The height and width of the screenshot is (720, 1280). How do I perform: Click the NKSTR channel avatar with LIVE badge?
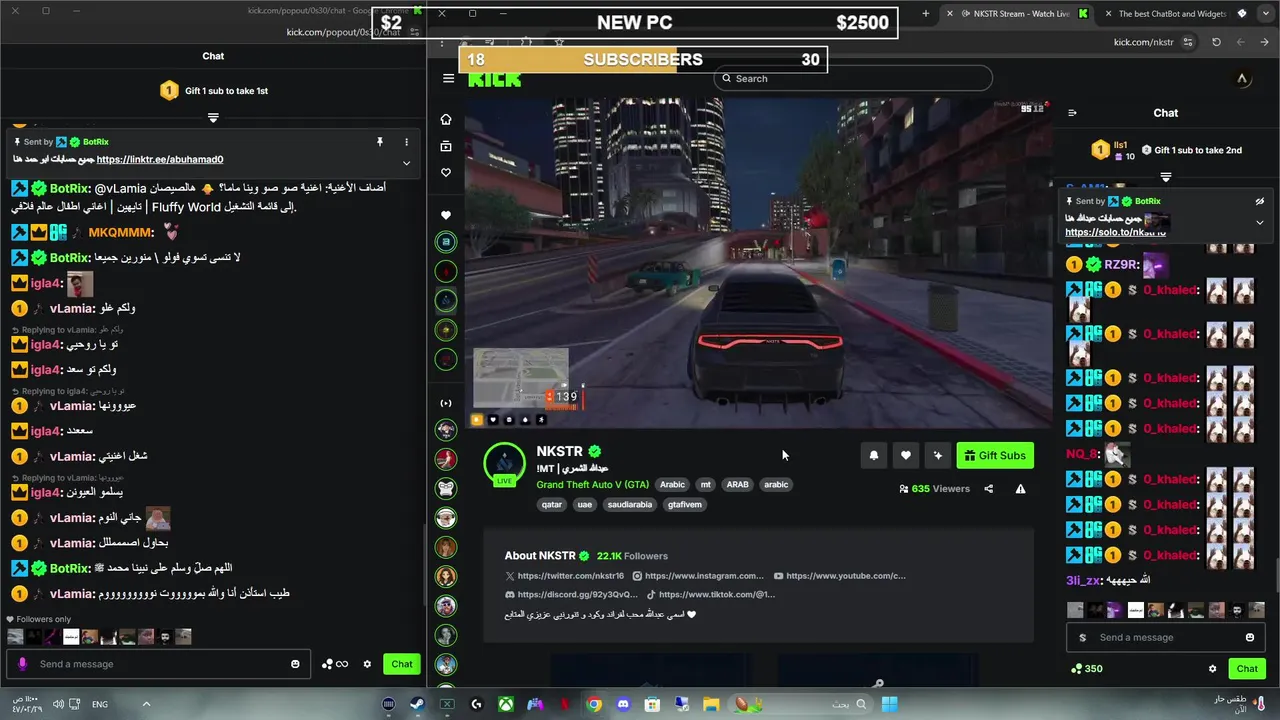[504, 464]
